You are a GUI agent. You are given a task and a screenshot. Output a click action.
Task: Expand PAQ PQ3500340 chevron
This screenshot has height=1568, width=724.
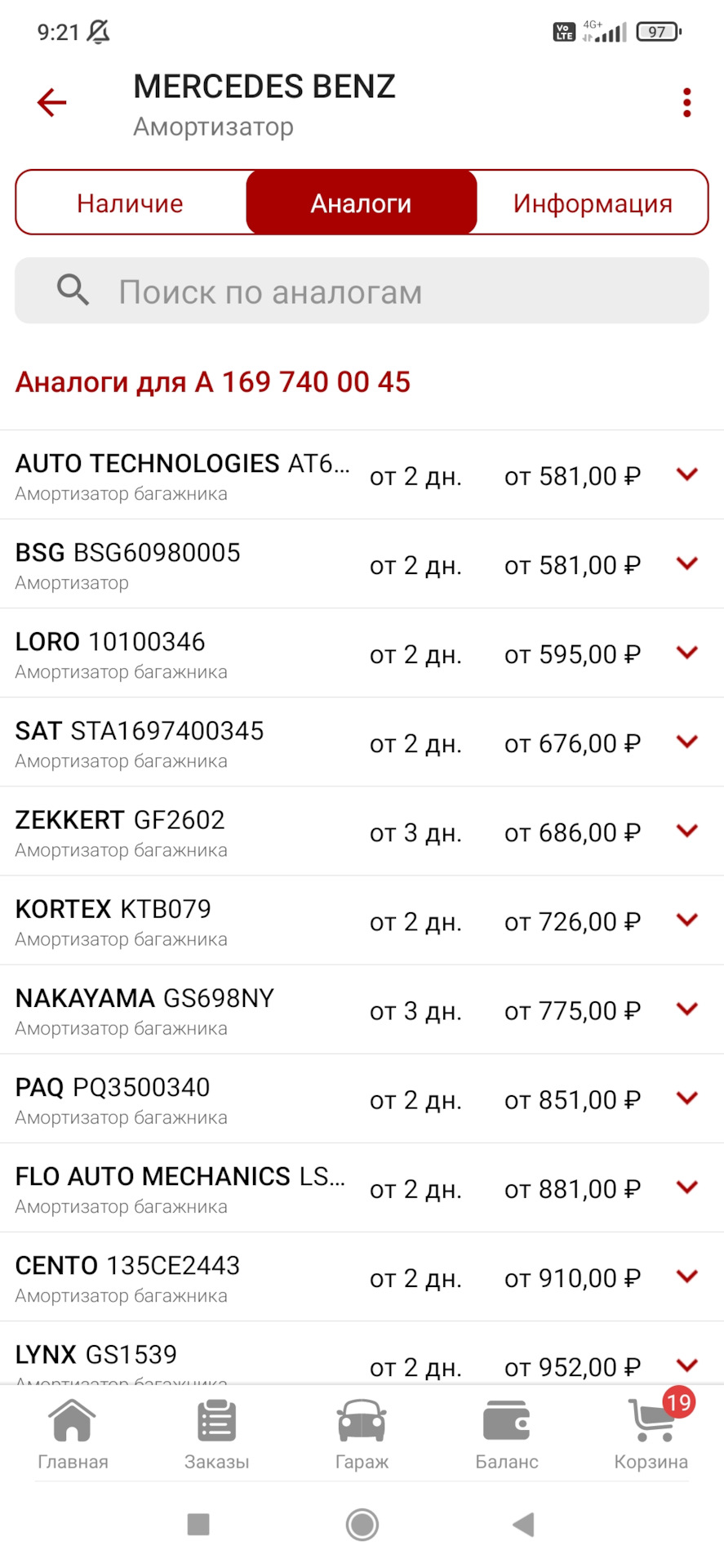coord(687,1098)
